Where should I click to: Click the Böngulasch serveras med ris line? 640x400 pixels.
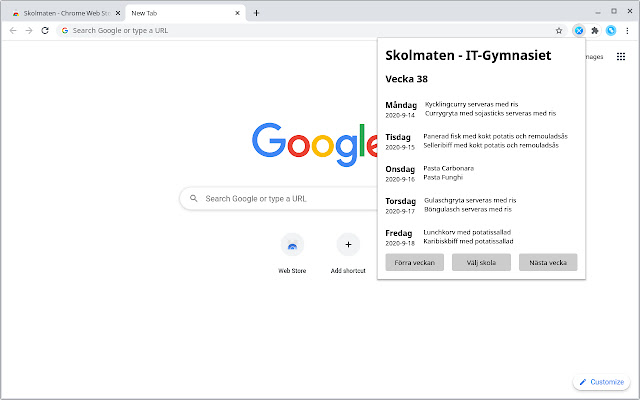468,209
